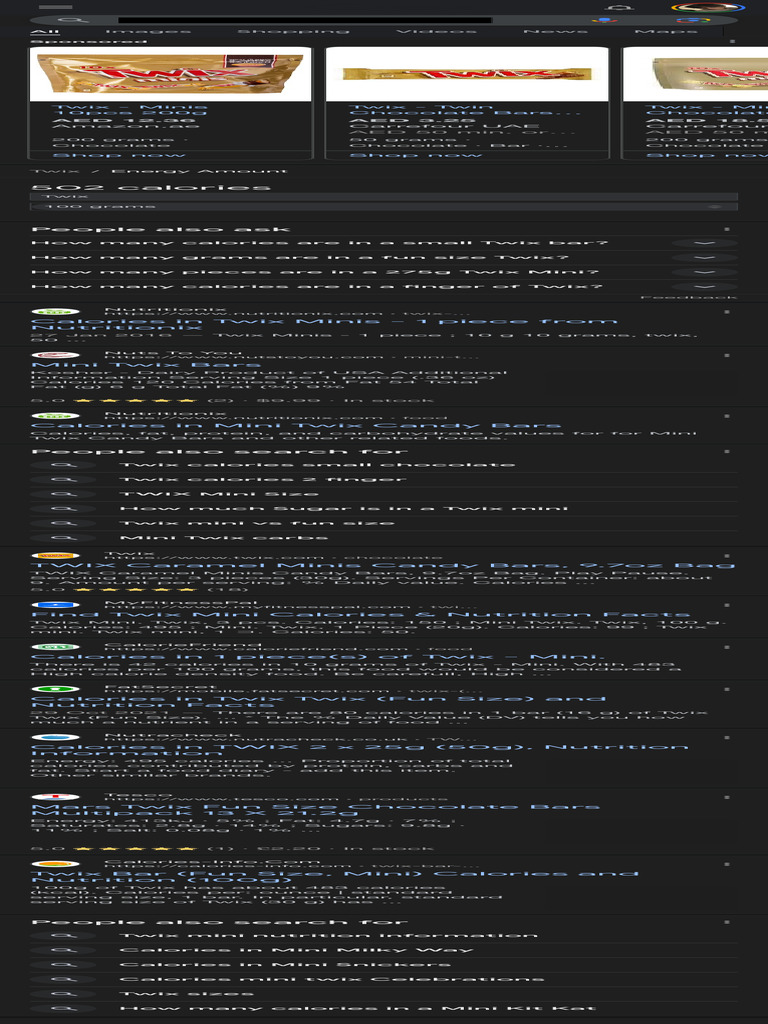Open the hamburger menu icon at top
This screenshot has height=1024, width=768.
click(x=56, y=7)
